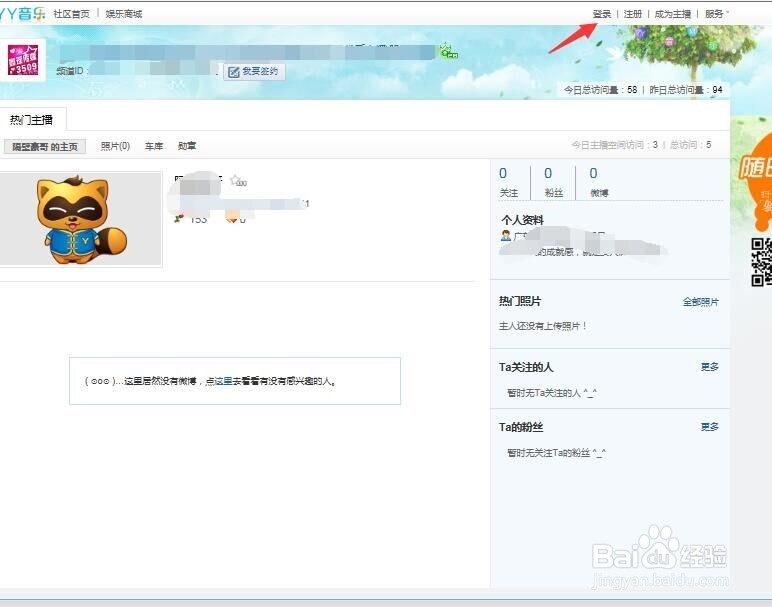The image size is (772, 607).
Task: Click the raccoon profile picture
Action: 81,219
